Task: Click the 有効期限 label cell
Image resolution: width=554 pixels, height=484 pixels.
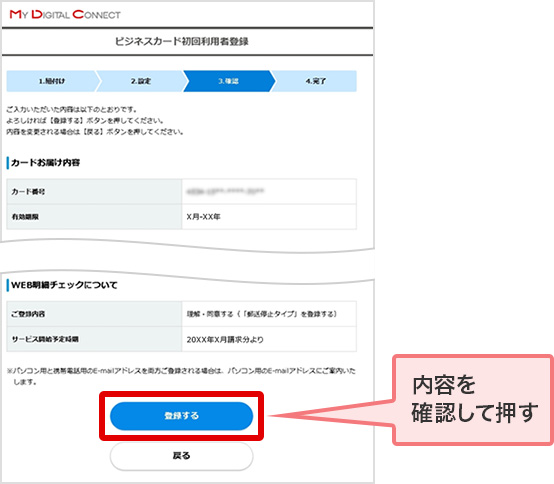Action: (94, 217)
